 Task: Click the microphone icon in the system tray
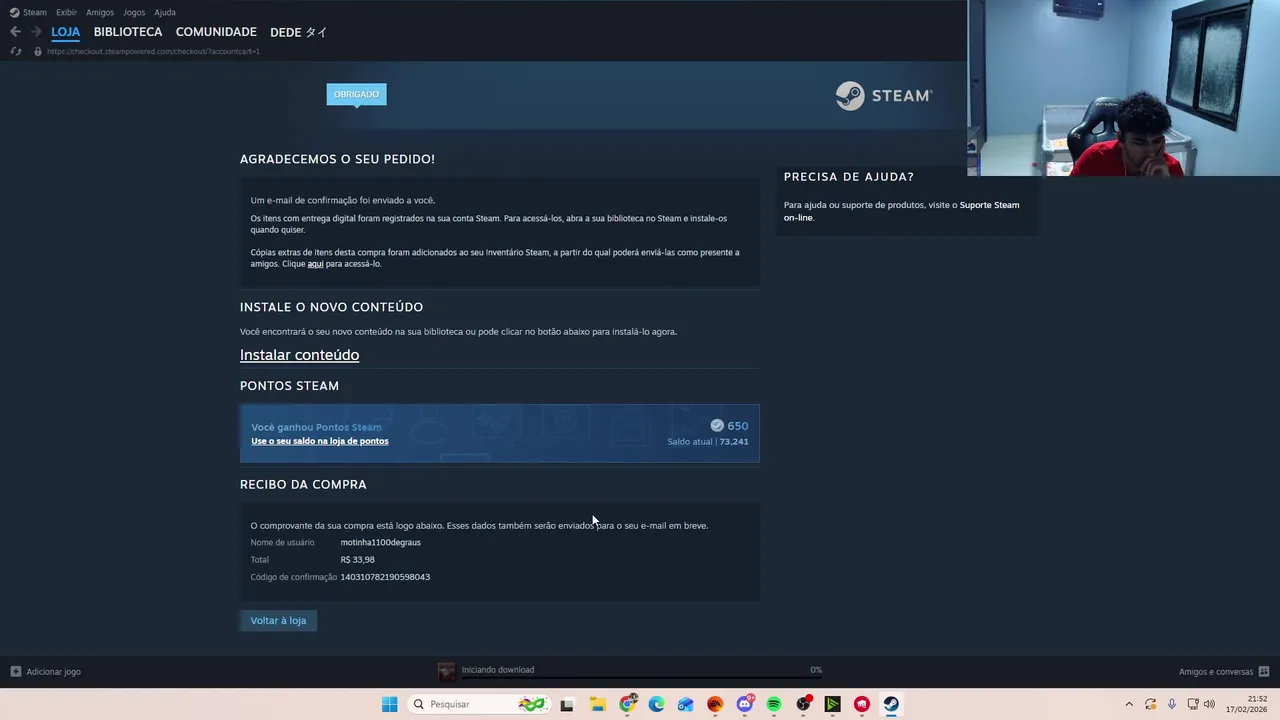1172,704
